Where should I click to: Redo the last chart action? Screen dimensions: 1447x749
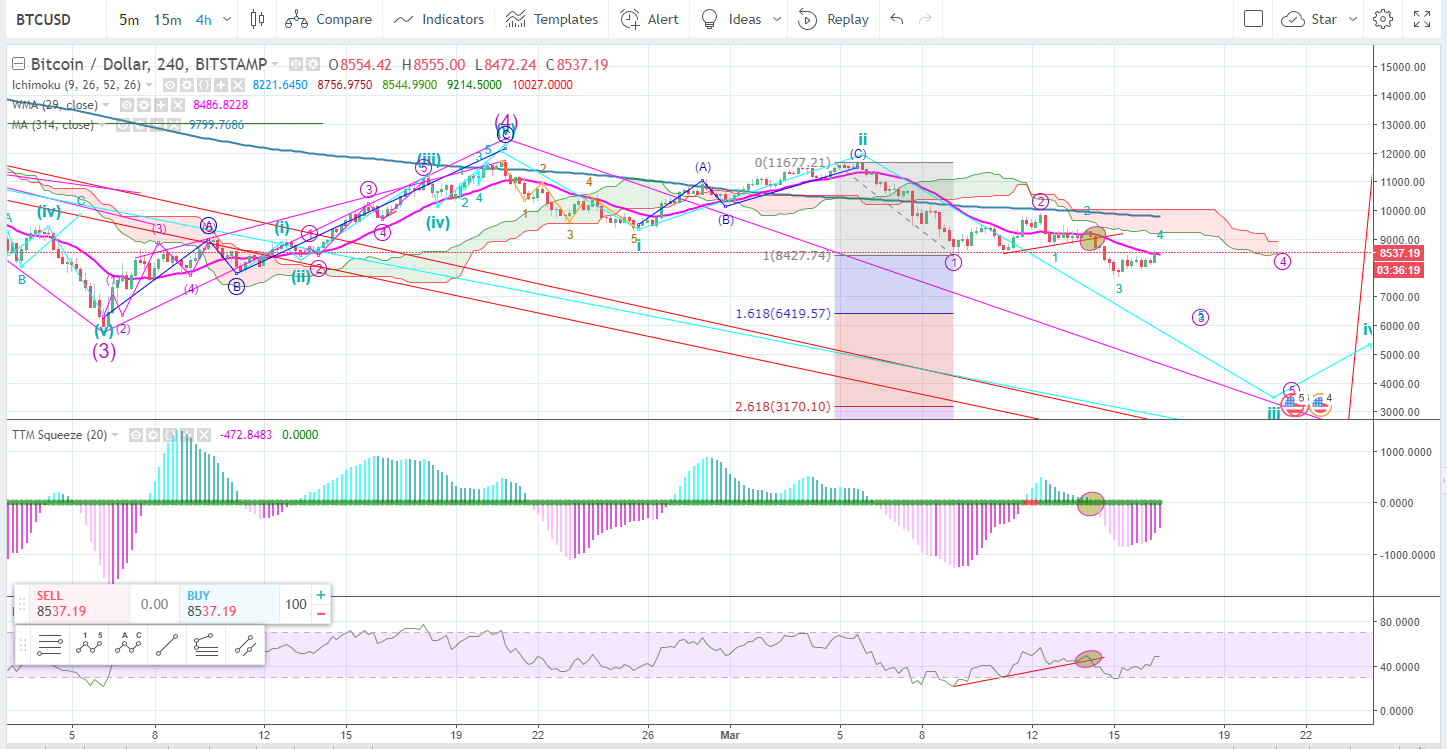[x=925, y=19]
